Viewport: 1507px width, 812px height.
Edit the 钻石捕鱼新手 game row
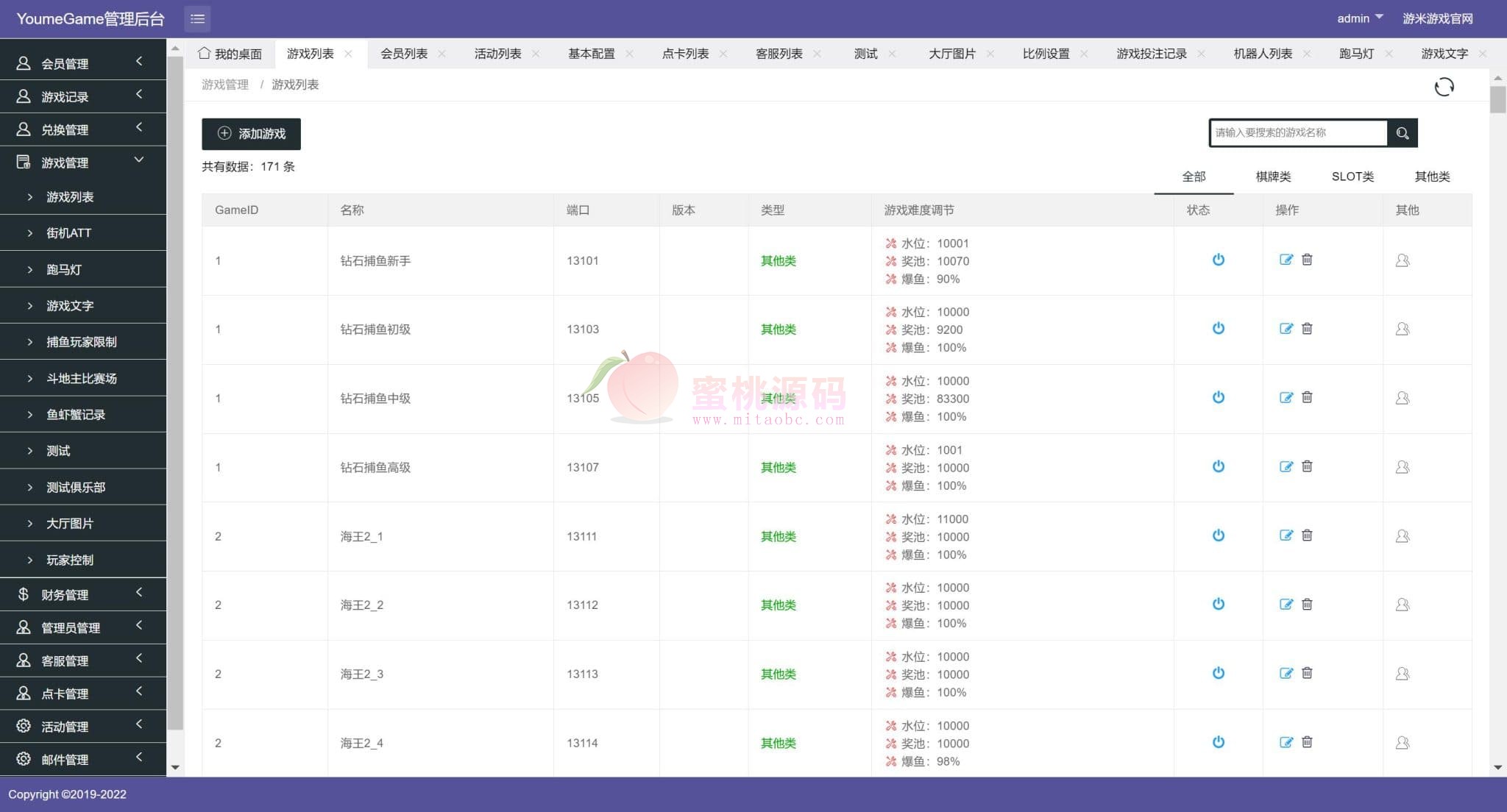[1286, 260]
